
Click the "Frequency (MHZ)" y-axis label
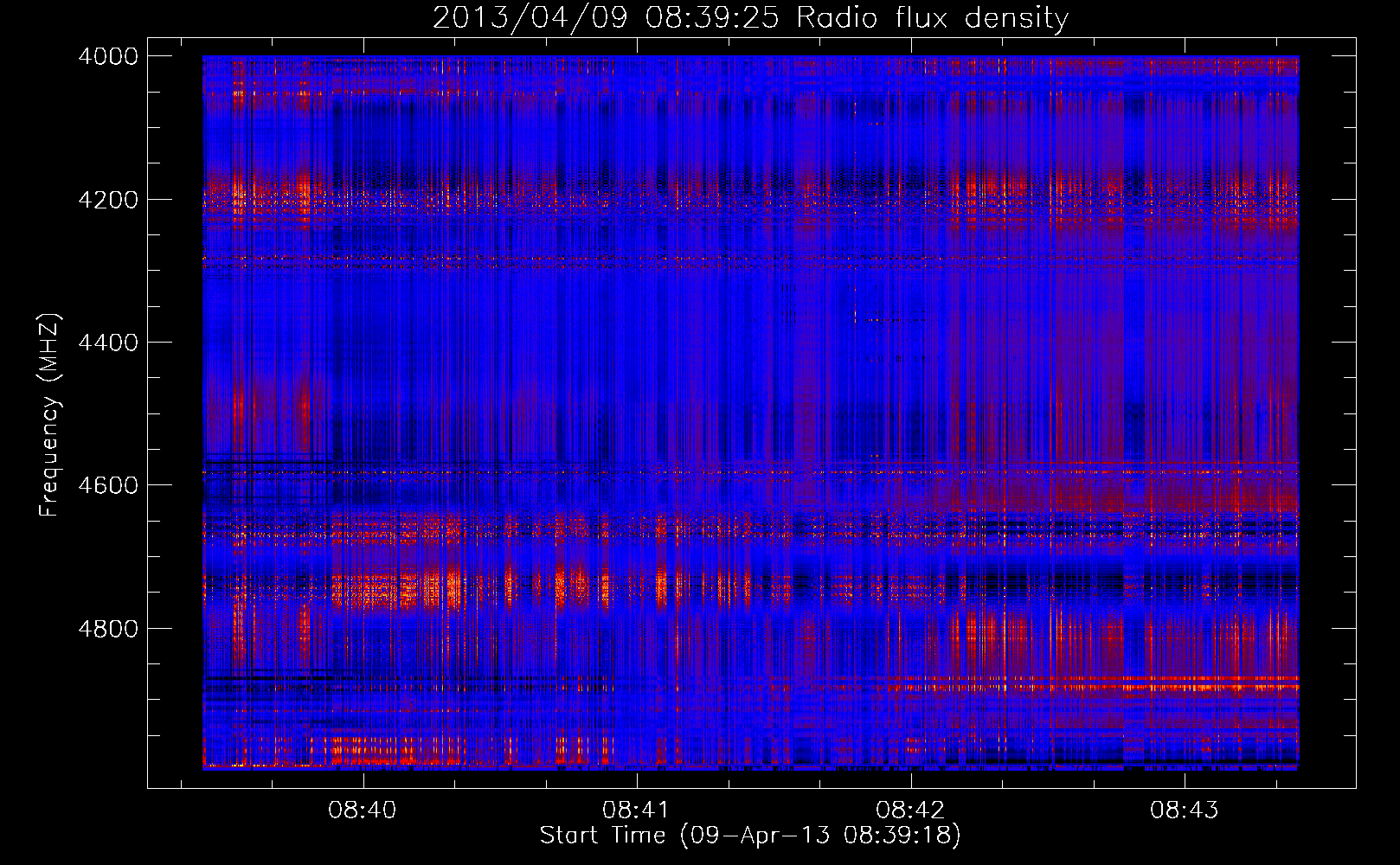(x=49, y=415)
